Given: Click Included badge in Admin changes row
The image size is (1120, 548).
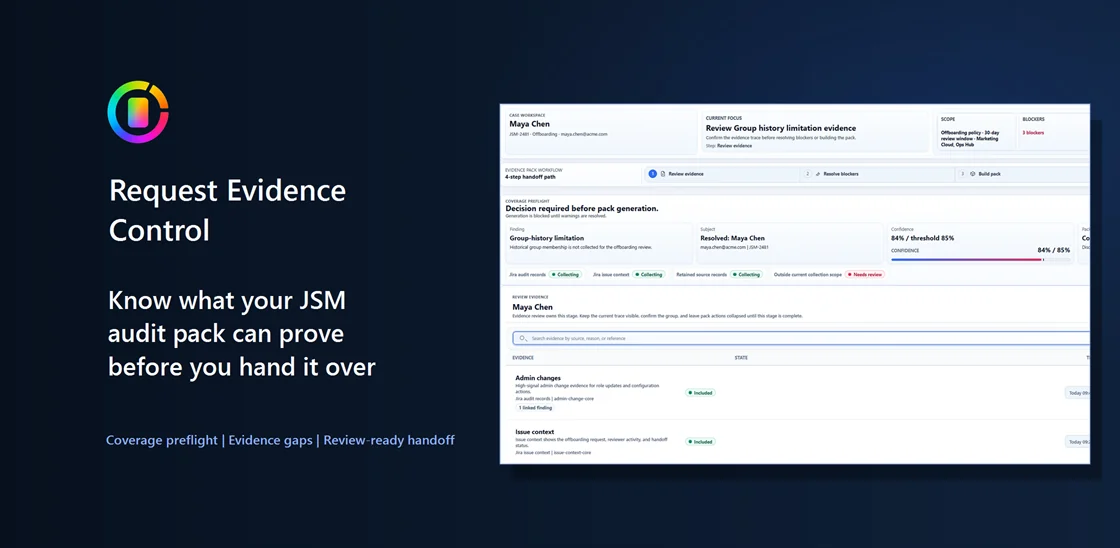Looking at the screenshot, I should click(x=700, y=392).
